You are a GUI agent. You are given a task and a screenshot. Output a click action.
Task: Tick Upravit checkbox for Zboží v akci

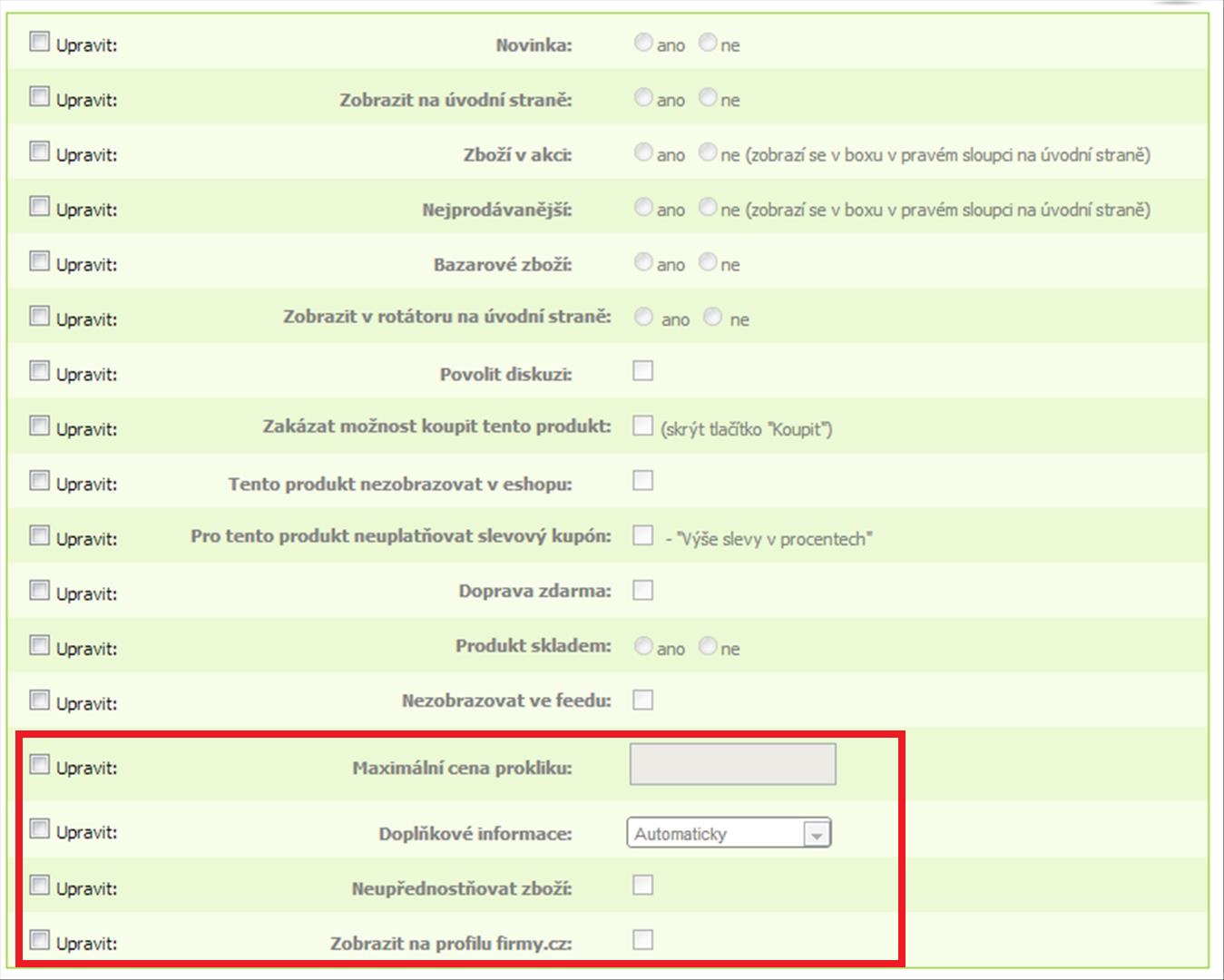tap(39, 152)
